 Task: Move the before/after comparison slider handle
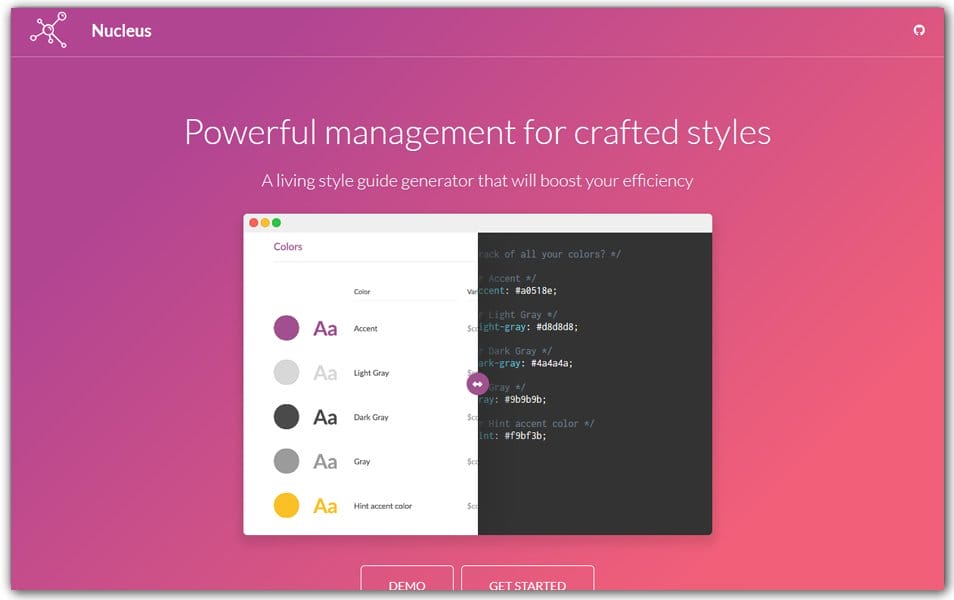click(x=477, y=383)
